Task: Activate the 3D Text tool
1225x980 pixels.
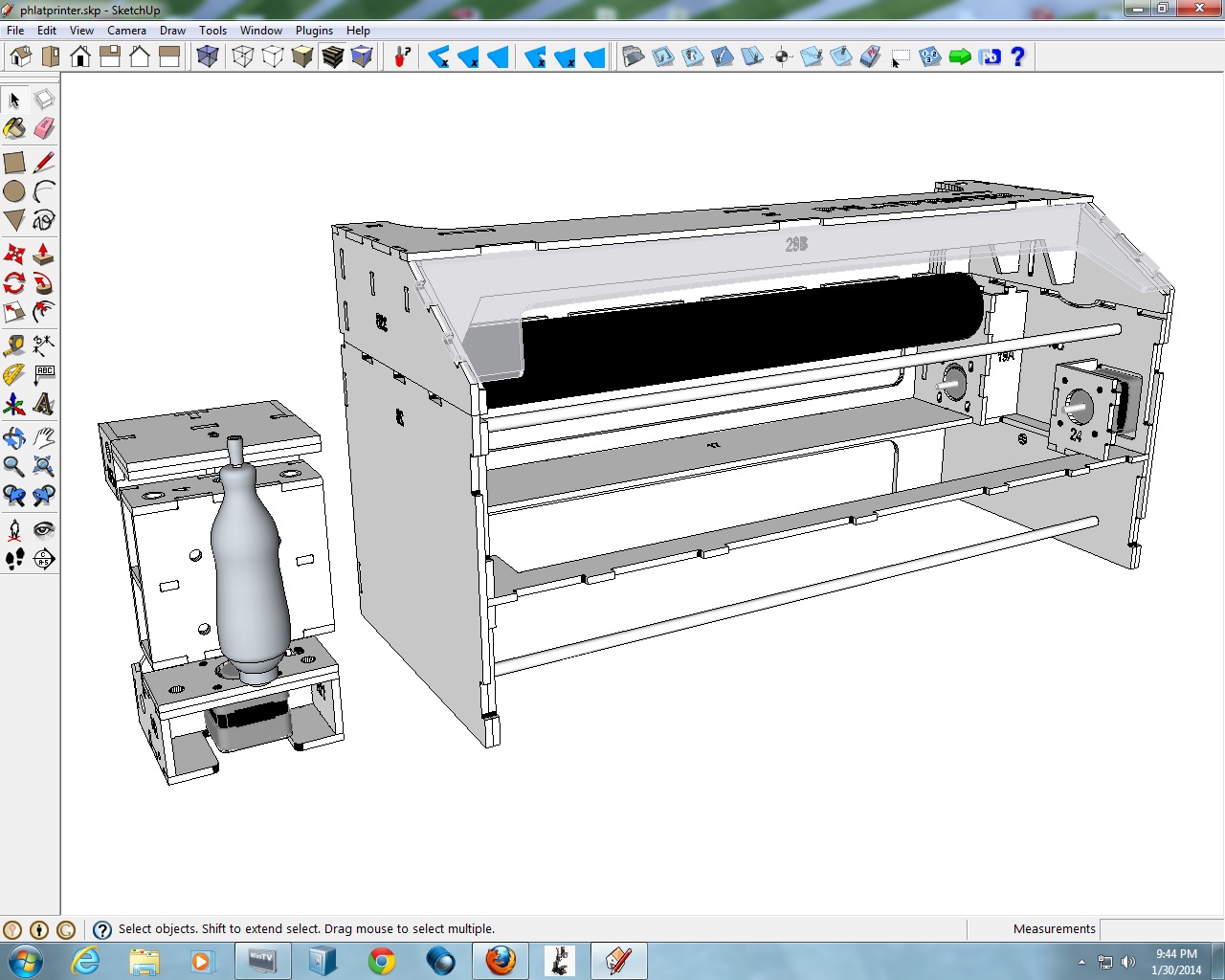Action: (44, 405)
